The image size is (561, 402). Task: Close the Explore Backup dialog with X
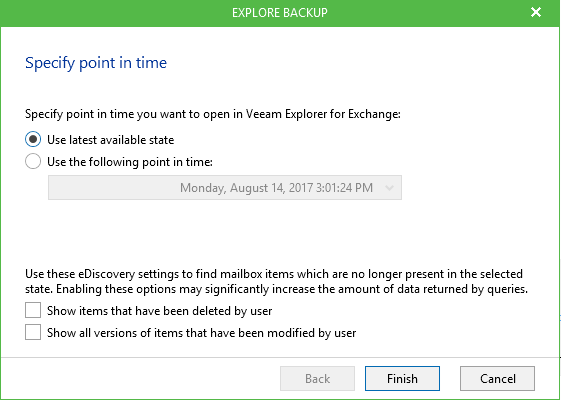(x=536, y=13)
